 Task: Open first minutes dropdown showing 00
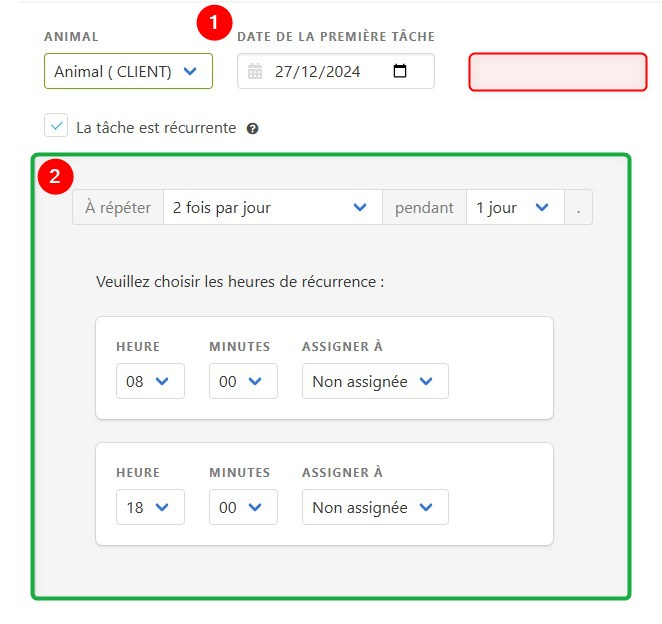click(243, 381)
